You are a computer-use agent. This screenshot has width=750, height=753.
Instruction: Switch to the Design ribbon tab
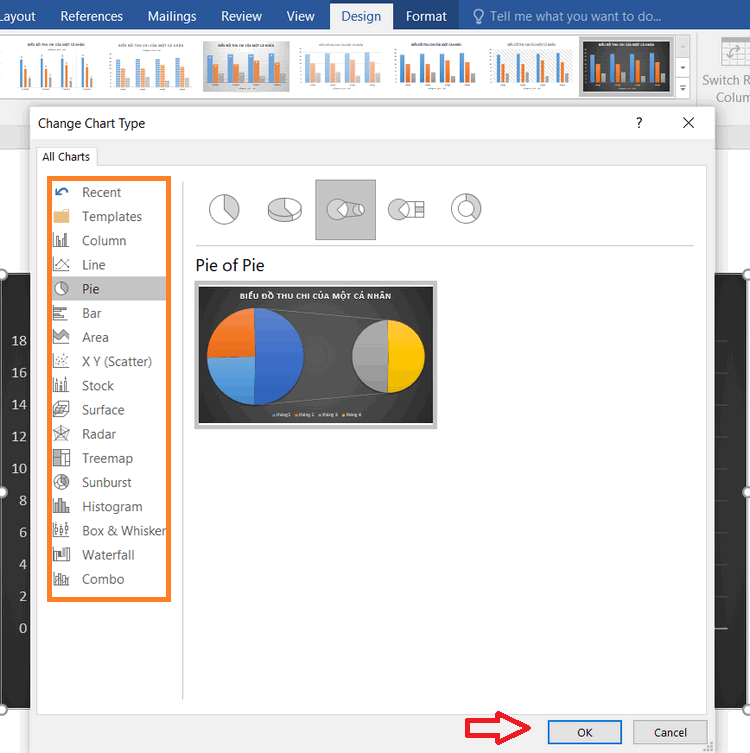pos(361,16)
